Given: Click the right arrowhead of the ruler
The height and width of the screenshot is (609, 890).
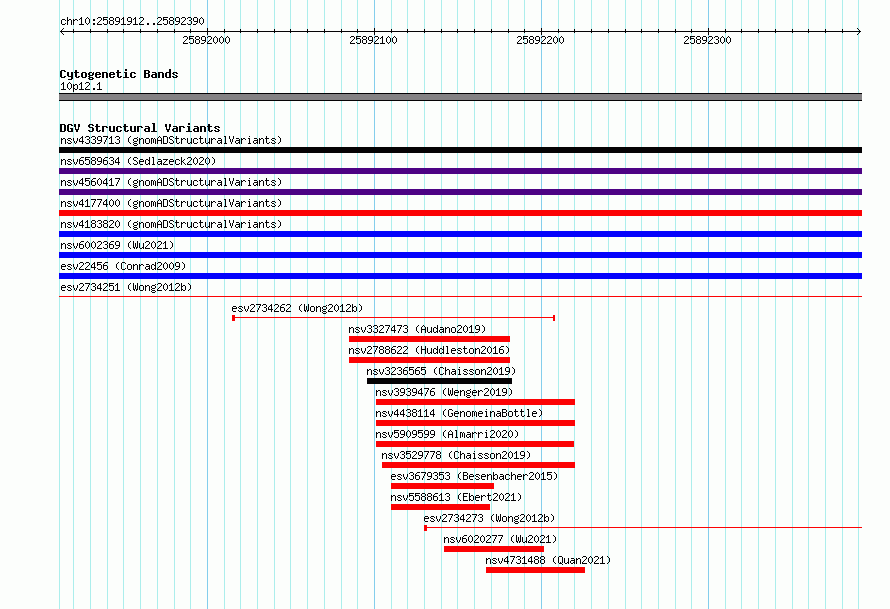Looking at the screenshot, I should [859, 32].
